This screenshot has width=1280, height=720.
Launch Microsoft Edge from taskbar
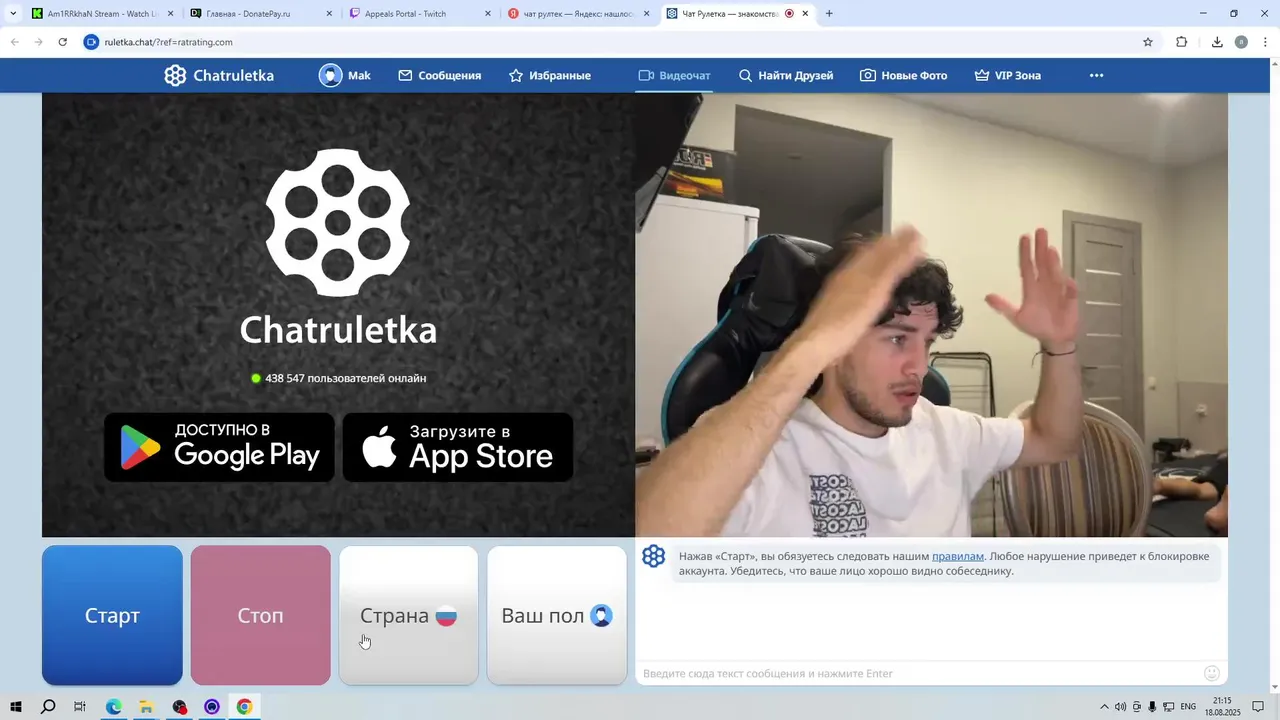tap(114, 707)
